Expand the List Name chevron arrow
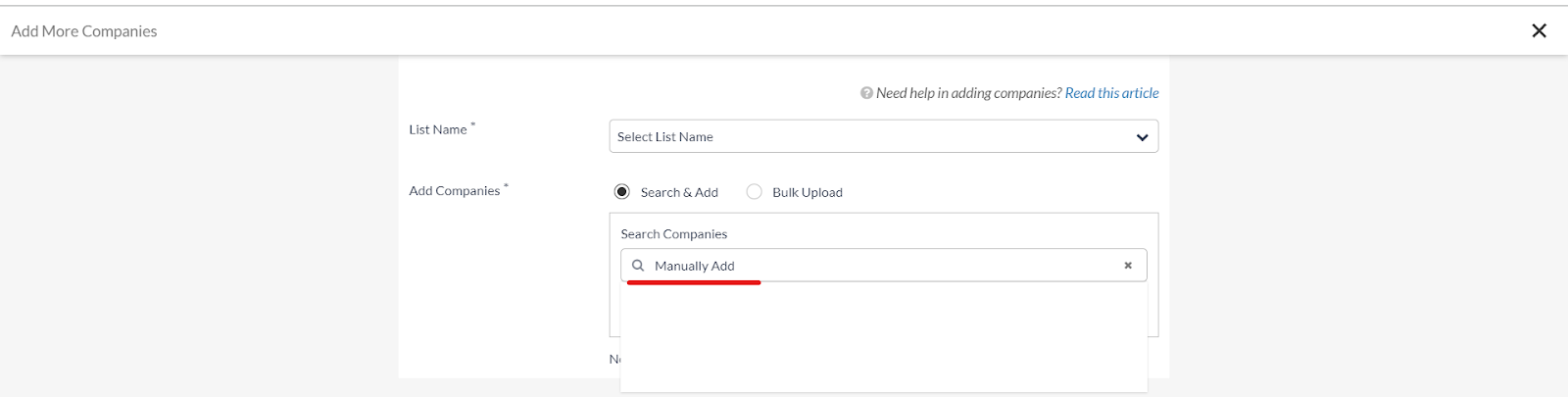This screenshot has height=397, width=1568. pyautogui.click(x=1142, y=137)
